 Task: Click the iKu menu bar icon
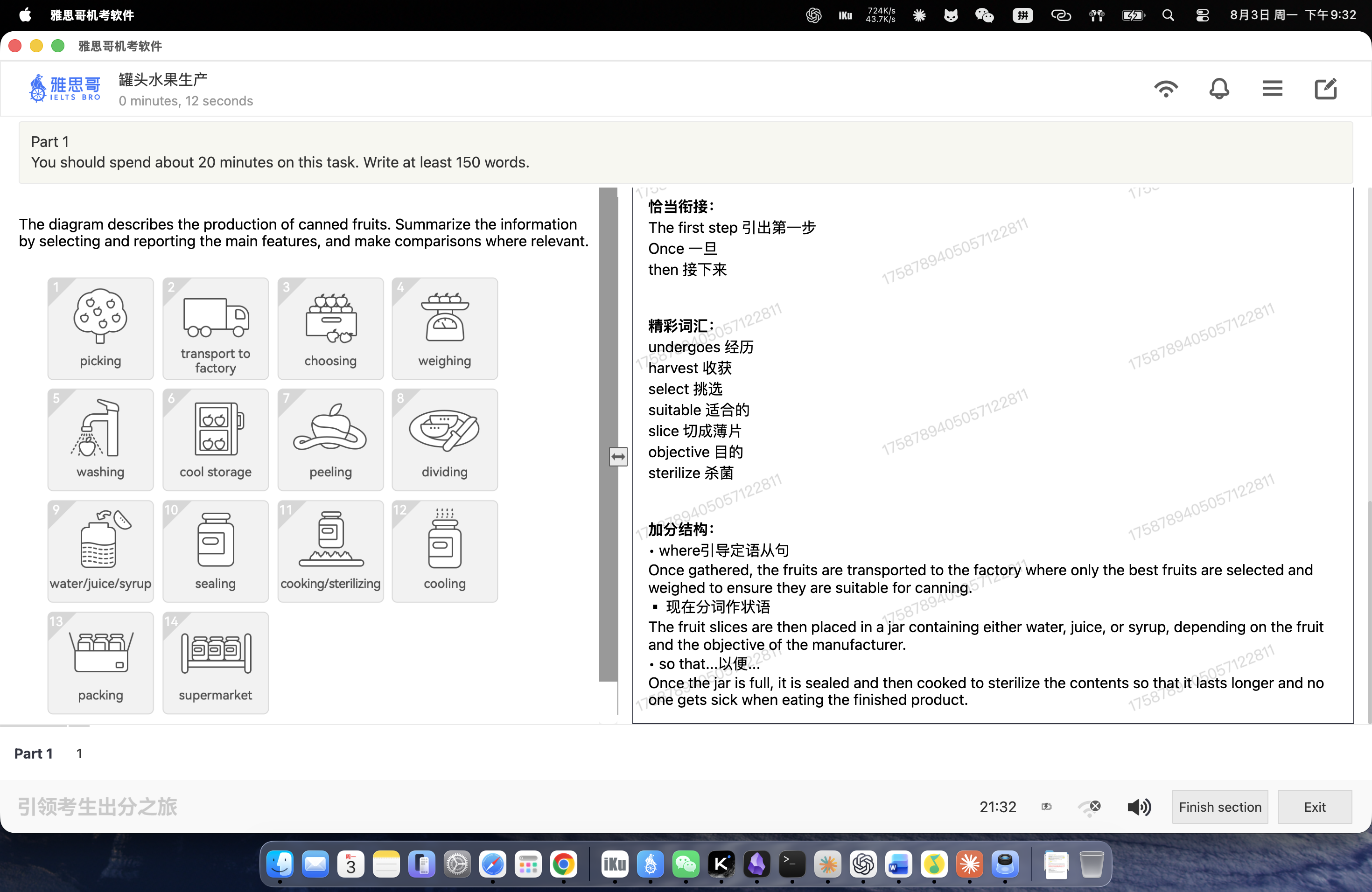point(845,15)
